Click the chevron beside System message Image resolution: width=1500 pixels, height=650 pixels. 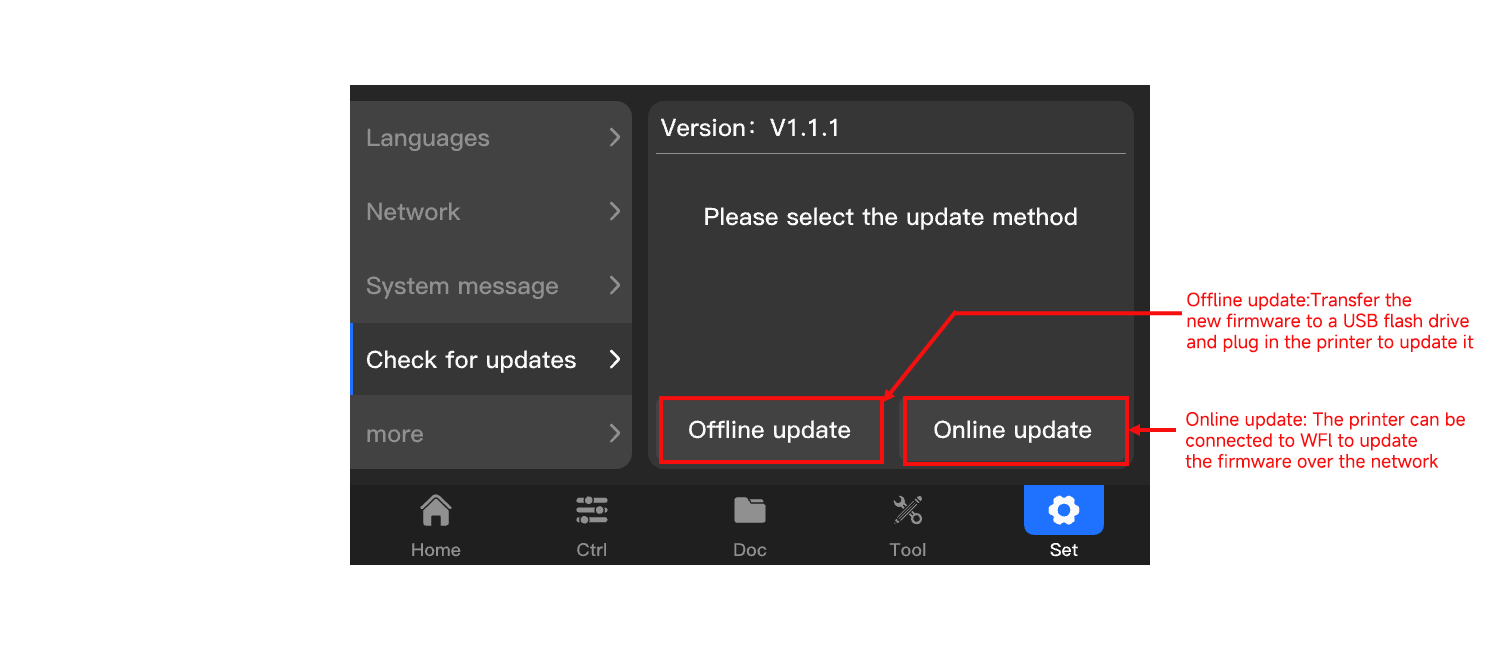614,286
